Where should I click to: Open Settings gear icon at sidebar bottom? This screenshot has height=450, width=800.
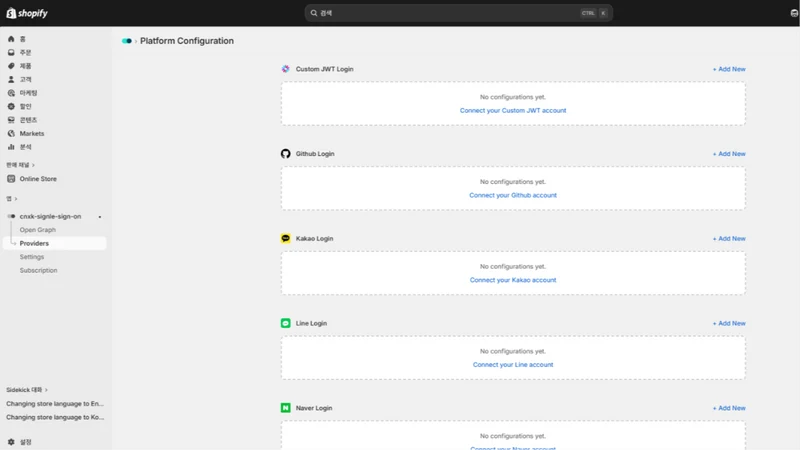pos(11,442)
